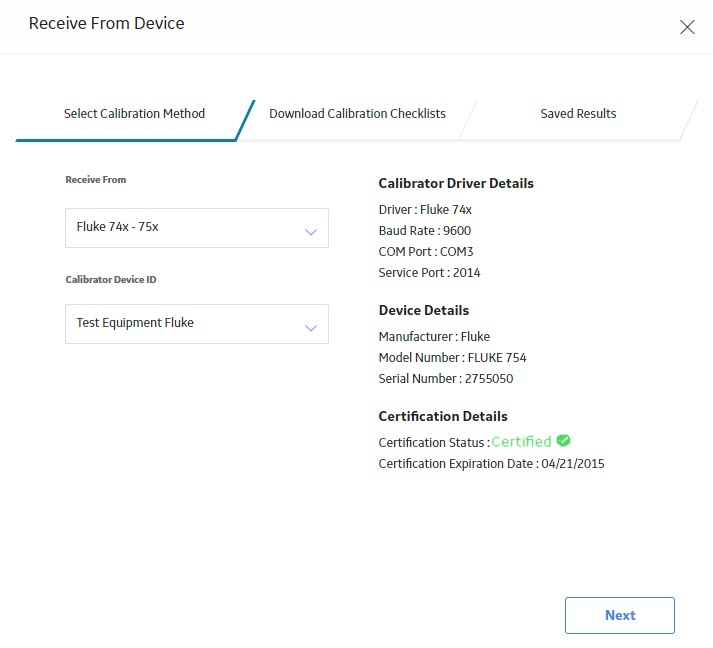Click the Certification Expiration Date value
This screenshot has width=713, height=648.
(x=573, y=463)
